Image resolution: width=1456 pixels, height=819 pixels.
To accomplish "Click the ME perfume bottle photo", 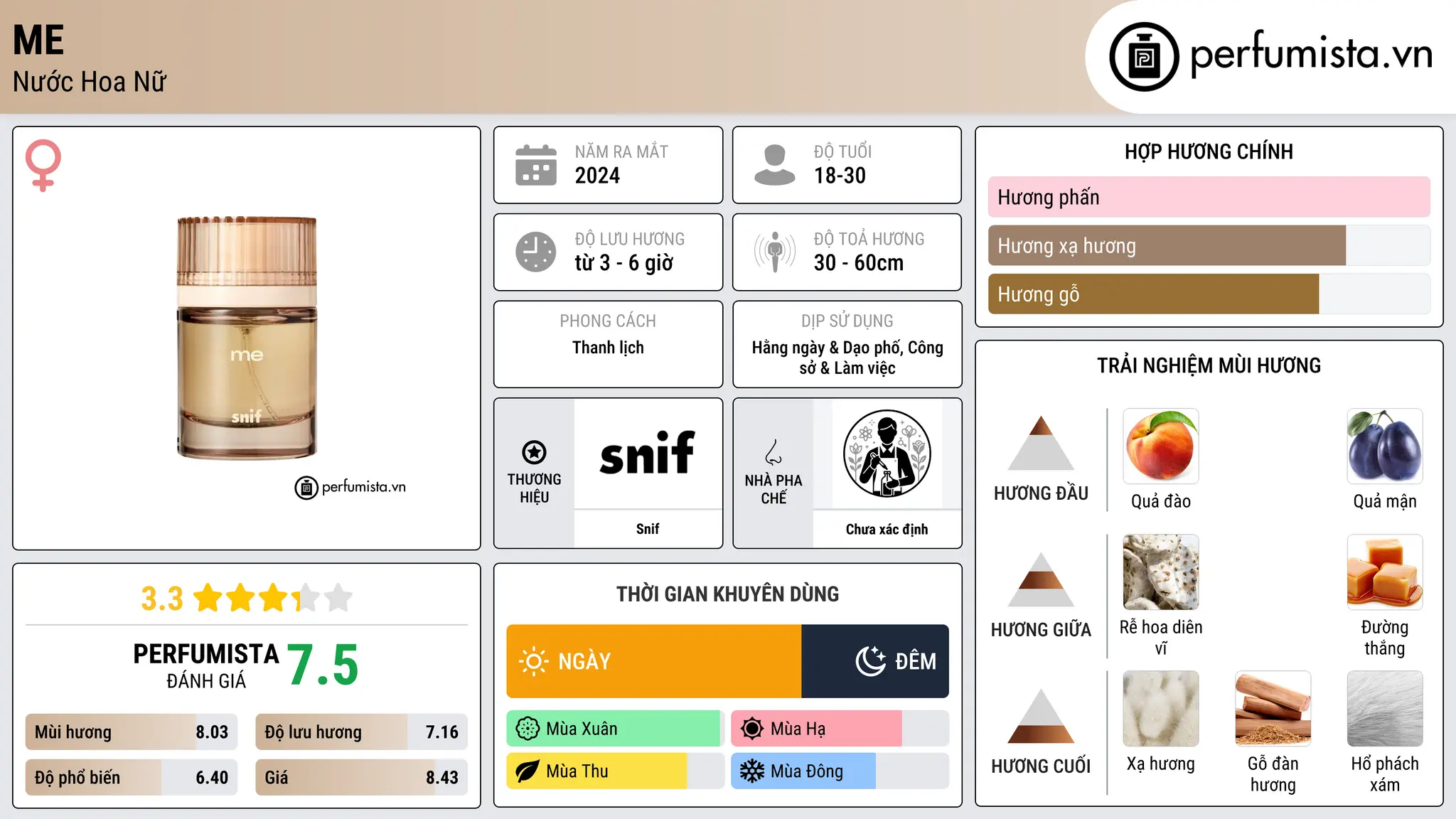I will click(x=247, y=338).
